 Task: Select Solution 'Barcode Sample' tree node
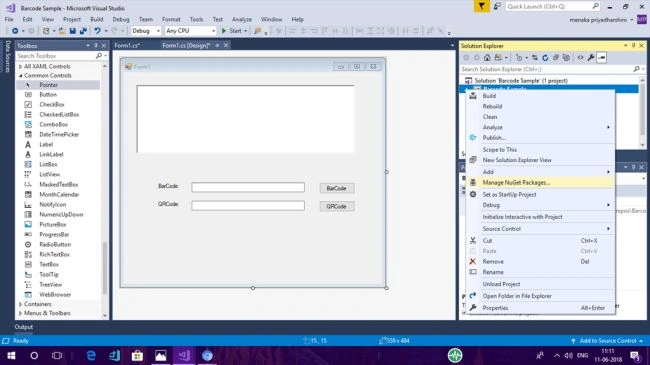[521, 80]
